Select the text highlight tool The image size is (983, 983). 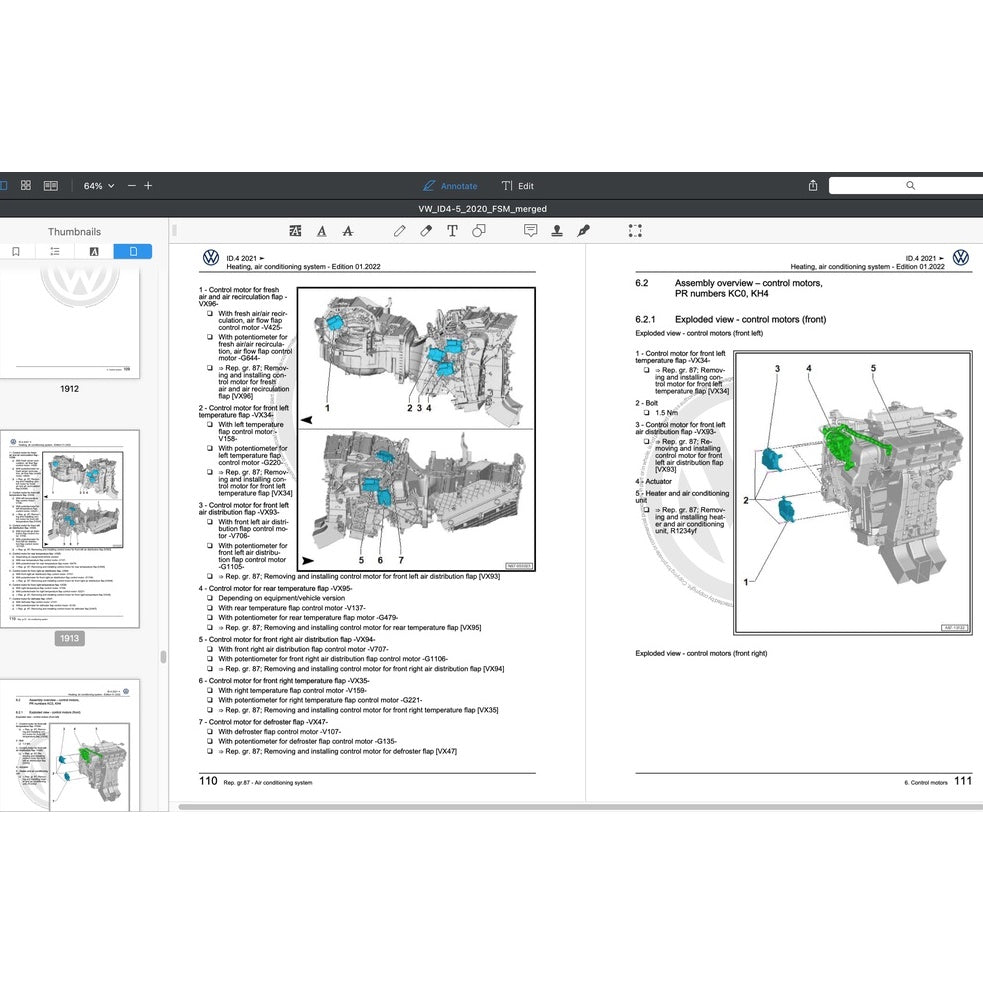295,231
